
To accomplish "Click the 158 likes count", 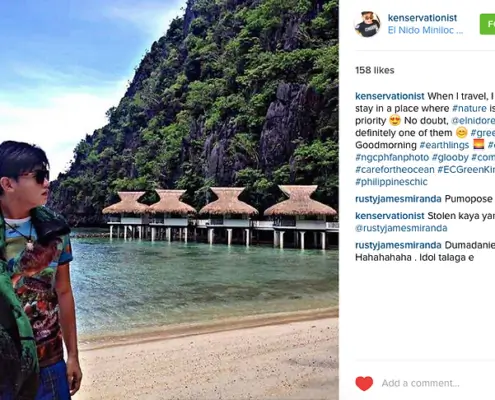I will (x=375, y=70).
